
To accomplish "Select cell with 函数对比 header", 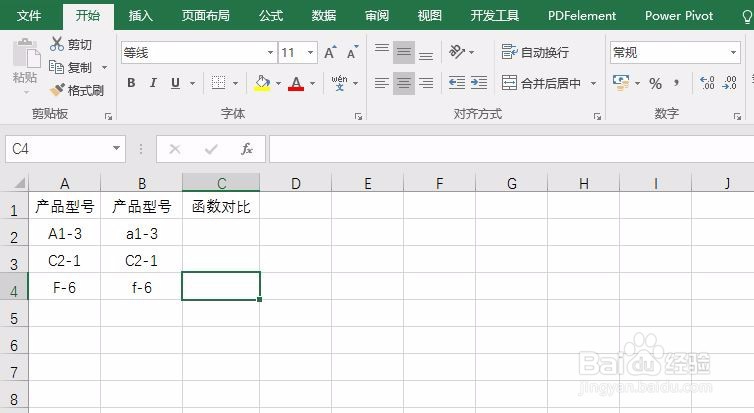I will click(x=221, y=207).
